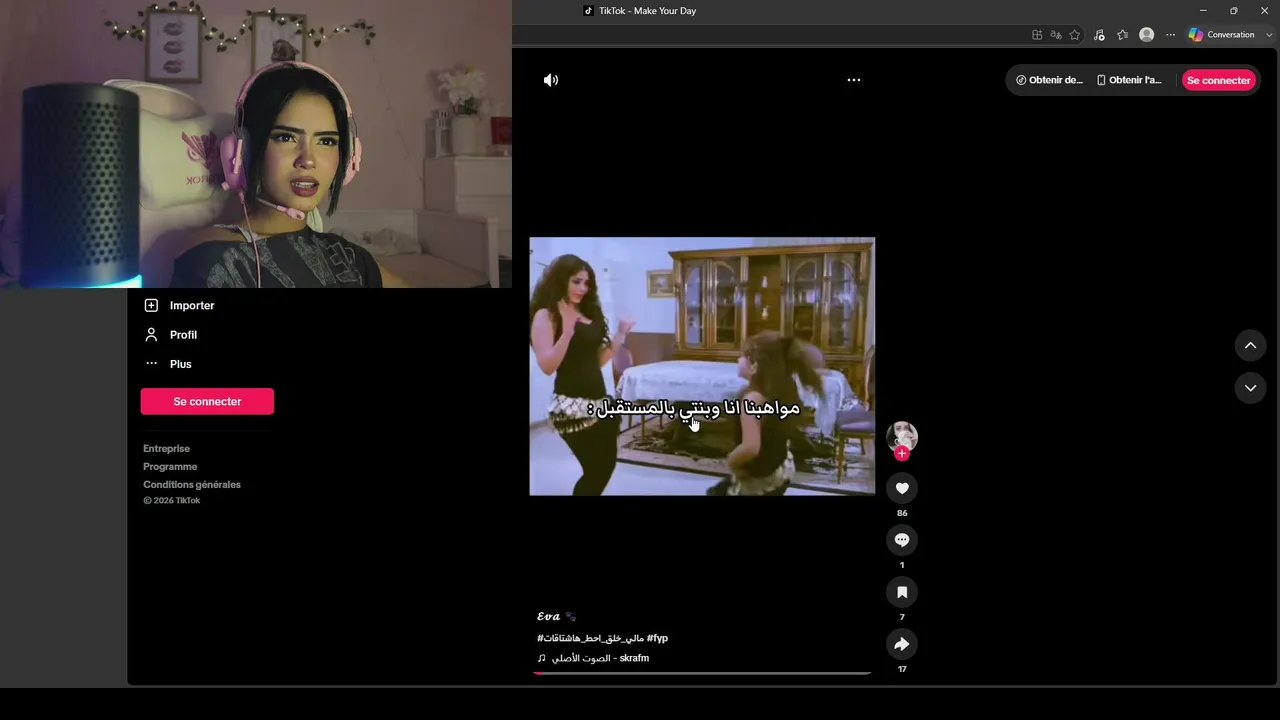The image size is (1280, 720).
Task: Share the video with the arrow icon
Action: (902, 644)
